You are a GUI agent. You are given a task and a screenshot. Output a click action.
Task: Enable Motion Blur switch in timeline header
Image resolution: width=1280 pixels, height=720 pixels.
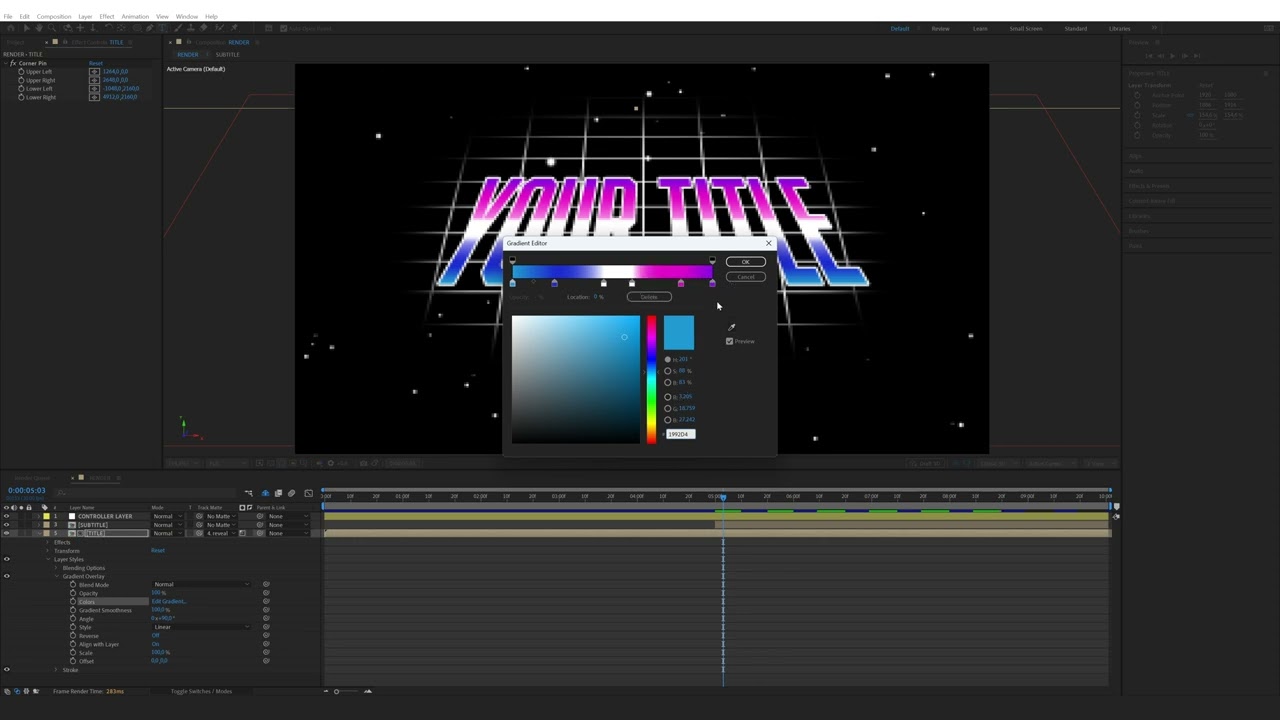point(291,493)
